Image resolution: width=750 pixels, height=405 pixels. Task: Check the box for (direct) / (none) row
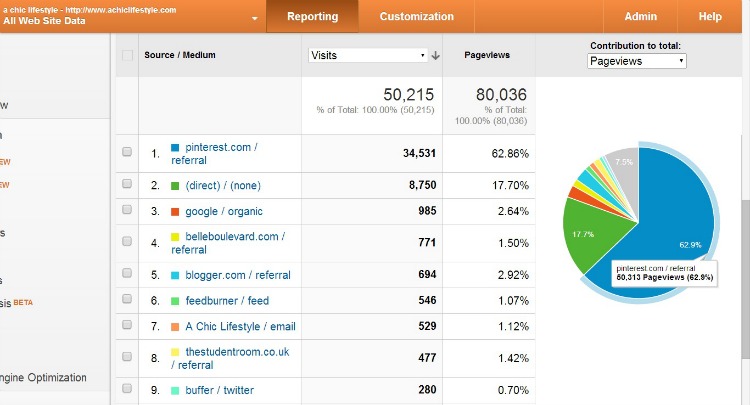(x=127, y=184)
